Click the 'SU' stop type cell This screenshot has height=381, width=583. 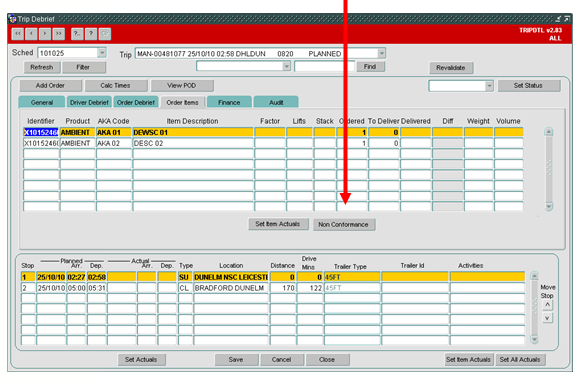coord(185,277)
